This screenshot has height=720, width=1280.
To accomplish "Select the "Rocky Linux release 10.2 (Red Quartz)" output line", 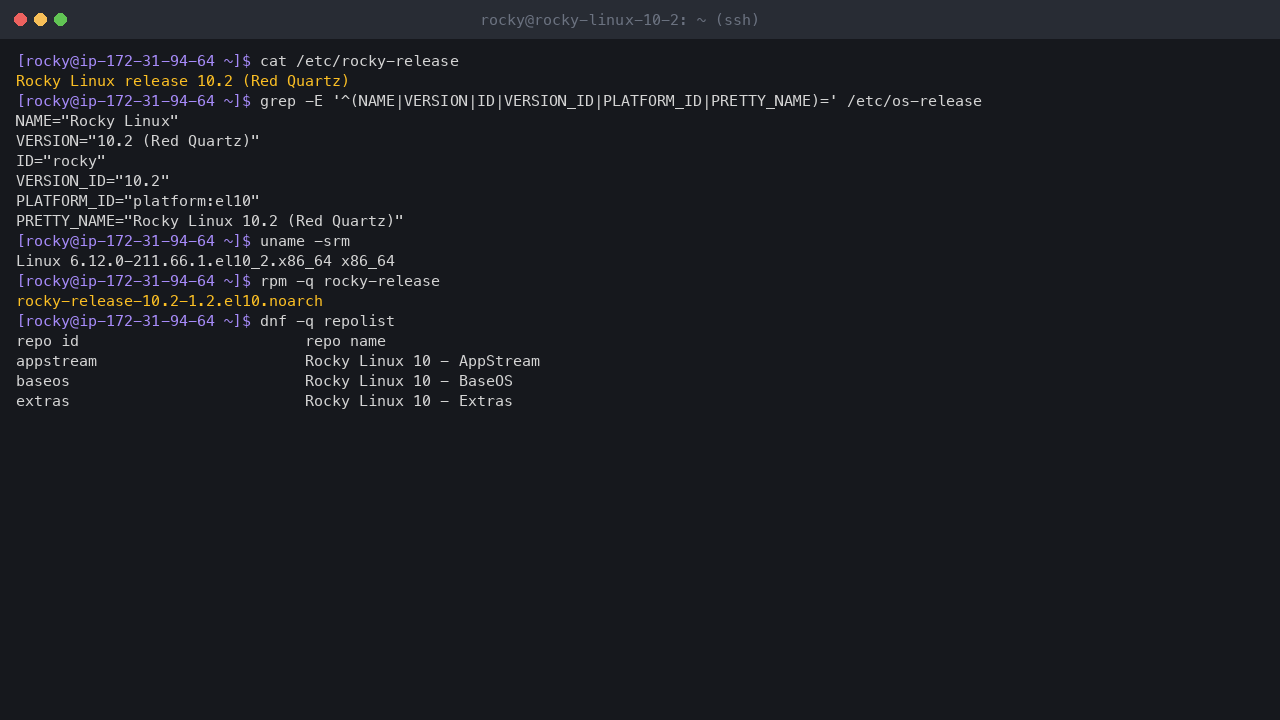I will 183,81.
